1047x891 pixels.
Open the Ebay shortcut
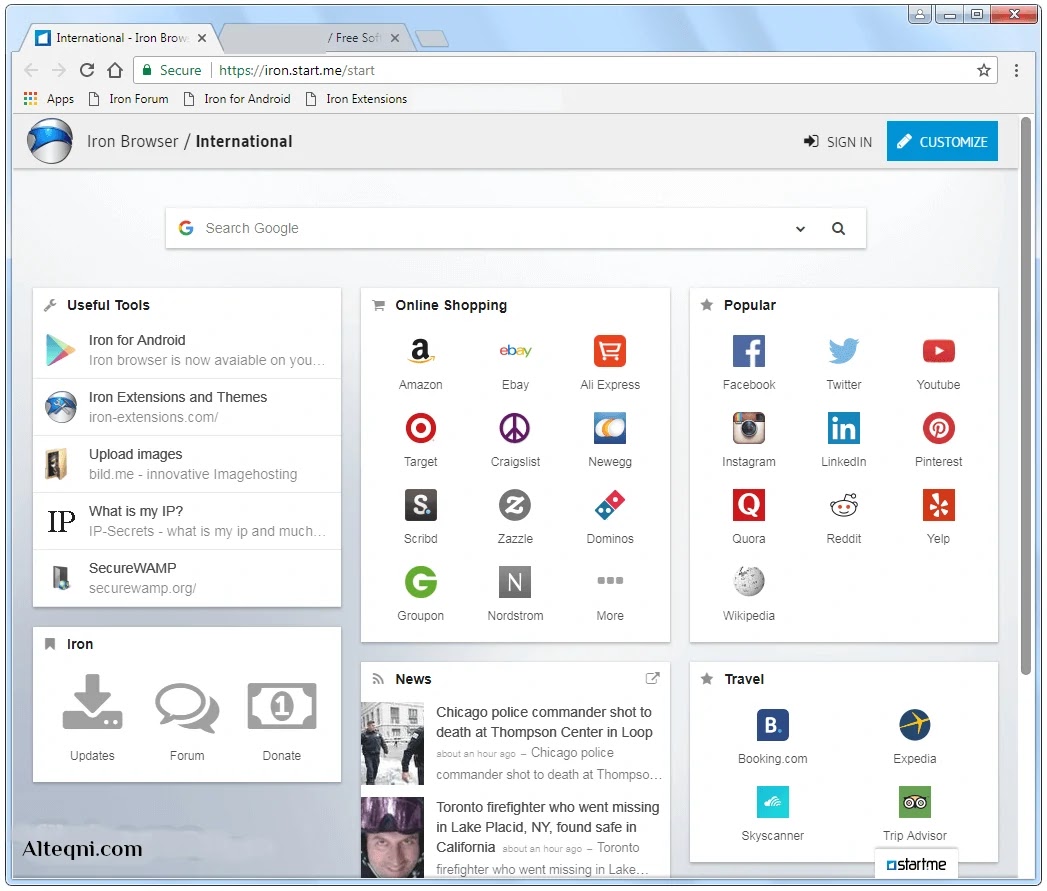(x=515, y=351)
